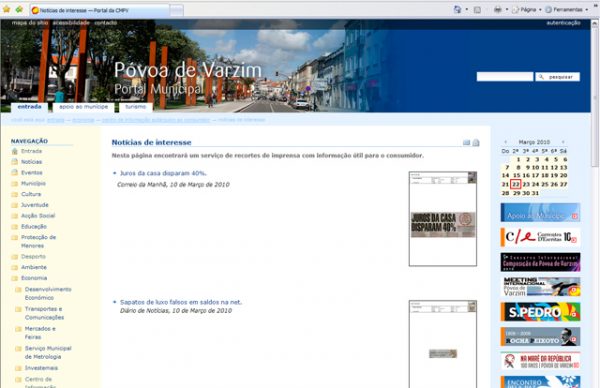
Task: Open Eventos in navigation sidebar
Action: point(32,173)
